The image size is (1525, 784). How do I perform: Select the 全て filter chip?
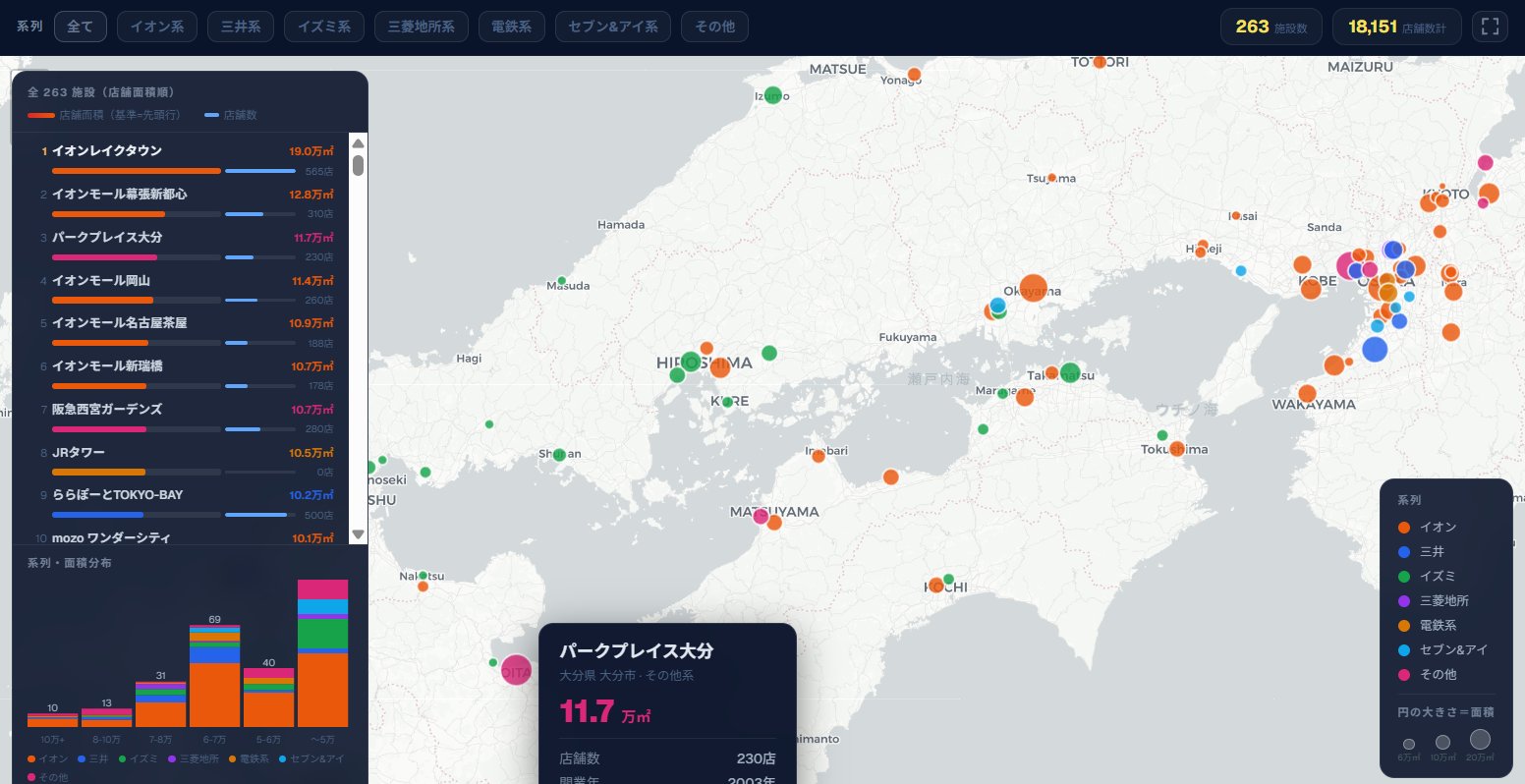(81, 27)
